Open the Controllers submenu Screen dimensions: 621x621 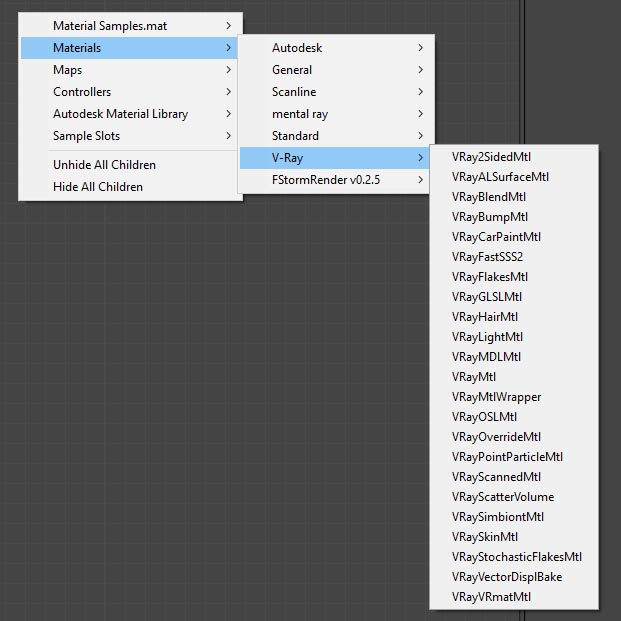[x=129, y=92]
